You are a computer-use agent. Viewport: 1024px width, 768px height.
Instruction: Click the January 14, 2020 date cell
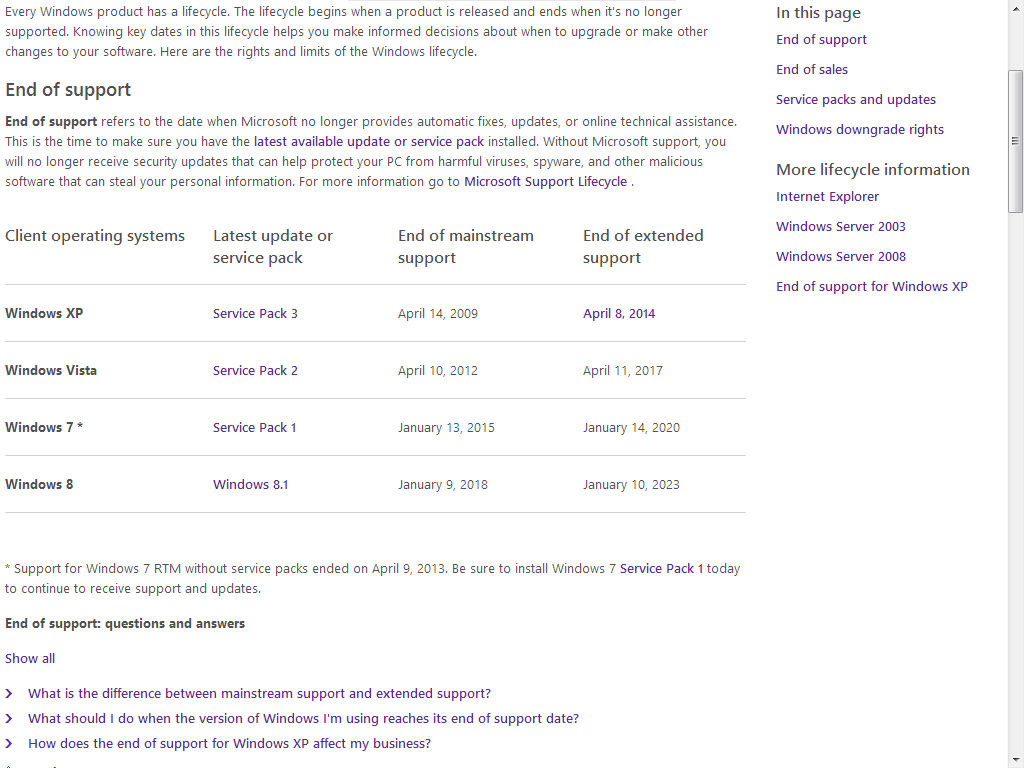(x=631, y=428)
